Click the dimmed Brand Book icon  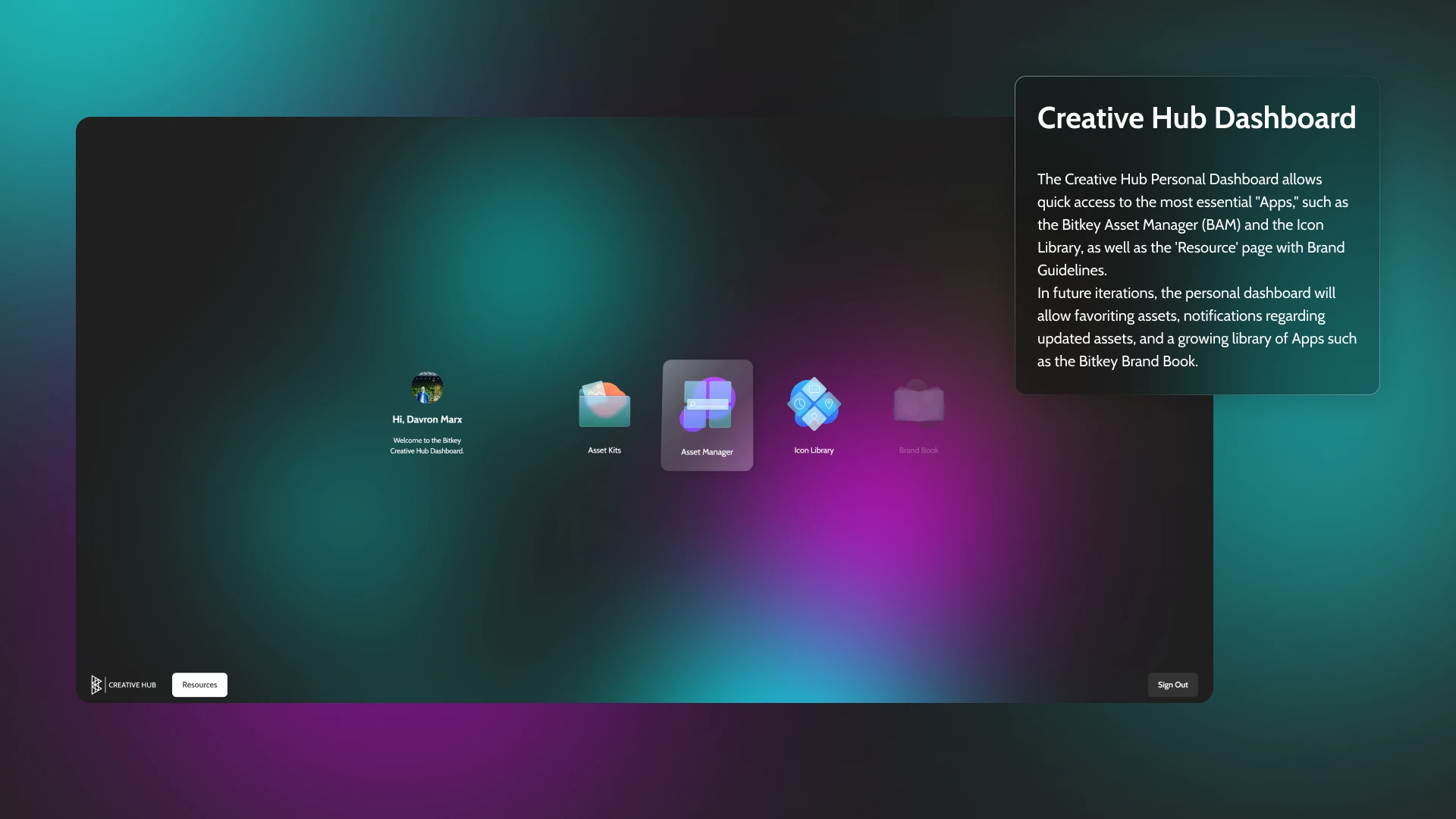pos(918,402)
